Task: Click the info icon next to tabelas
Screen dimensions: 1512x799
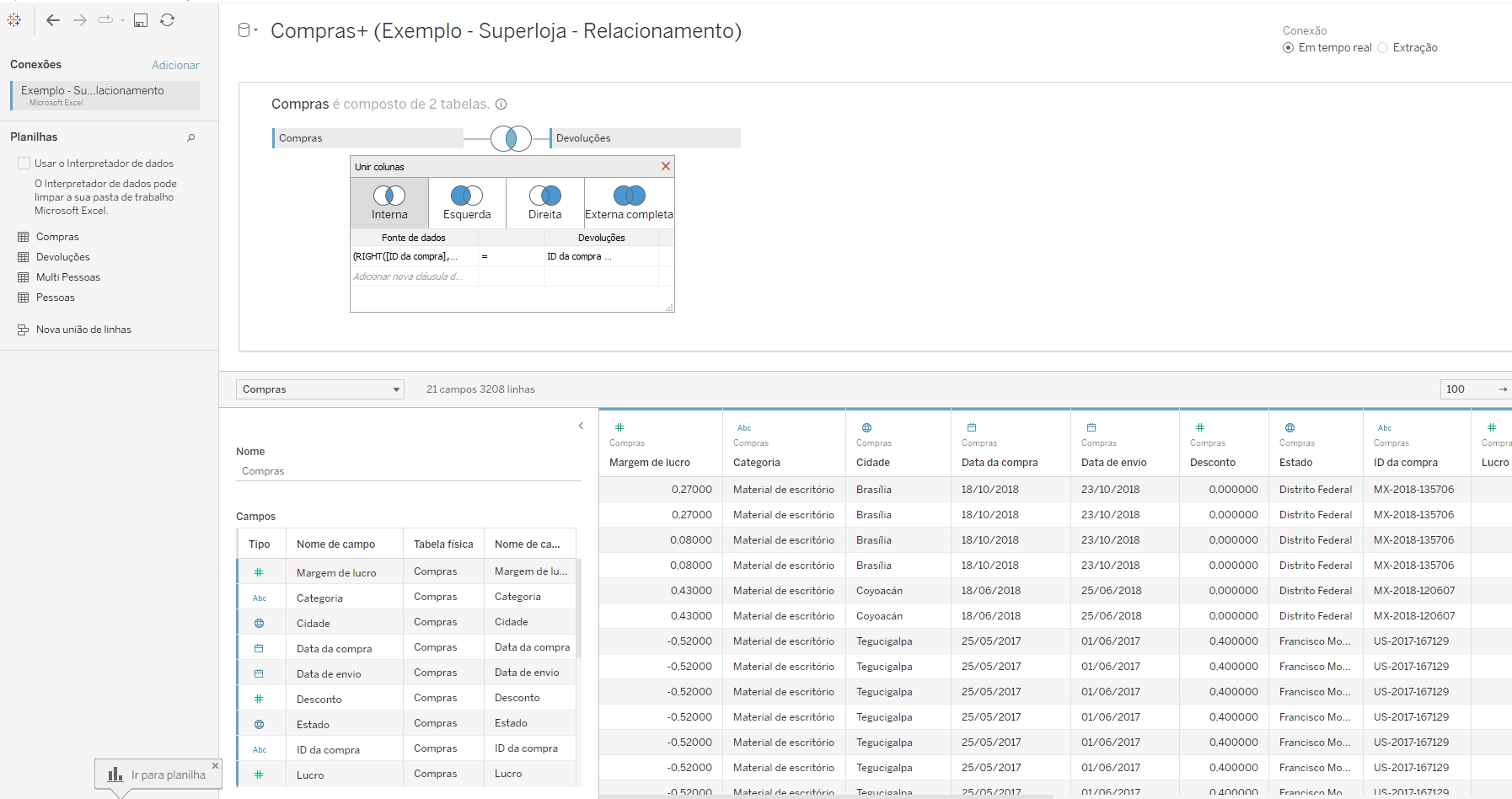Action: pos(501,105)
